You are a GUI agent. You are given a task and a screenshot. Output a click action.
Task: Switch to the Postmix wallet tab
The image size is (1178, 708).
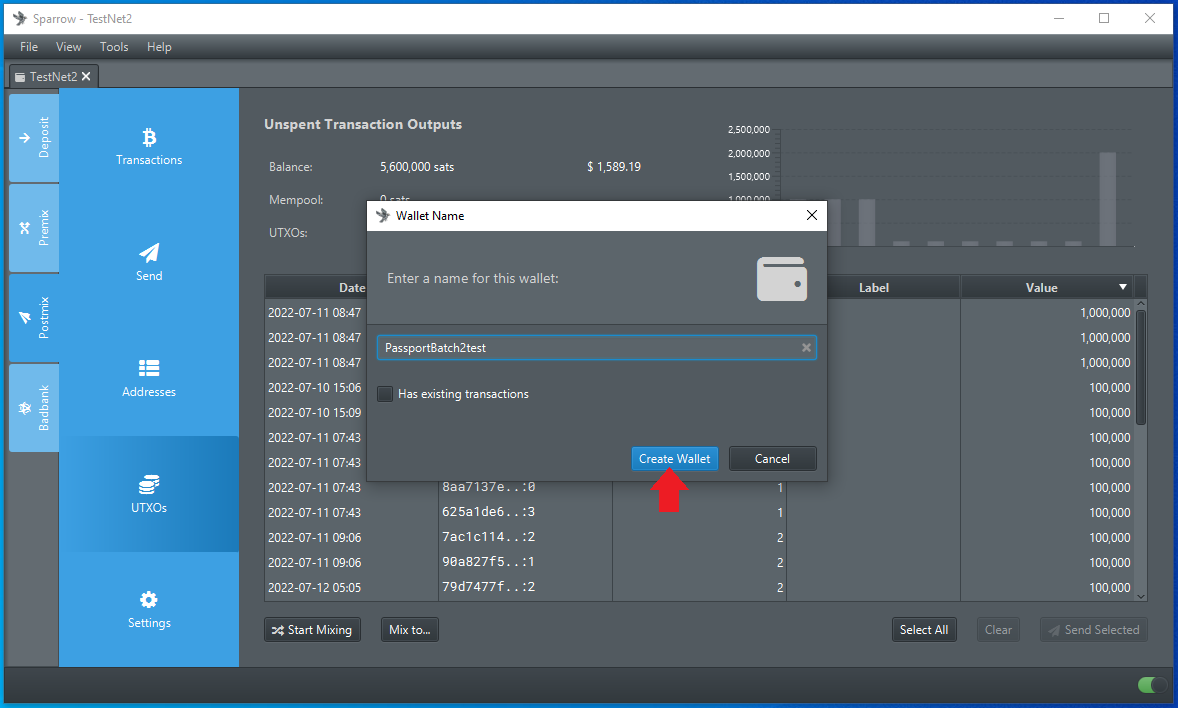pyautogui.click(x=34, y=318)
